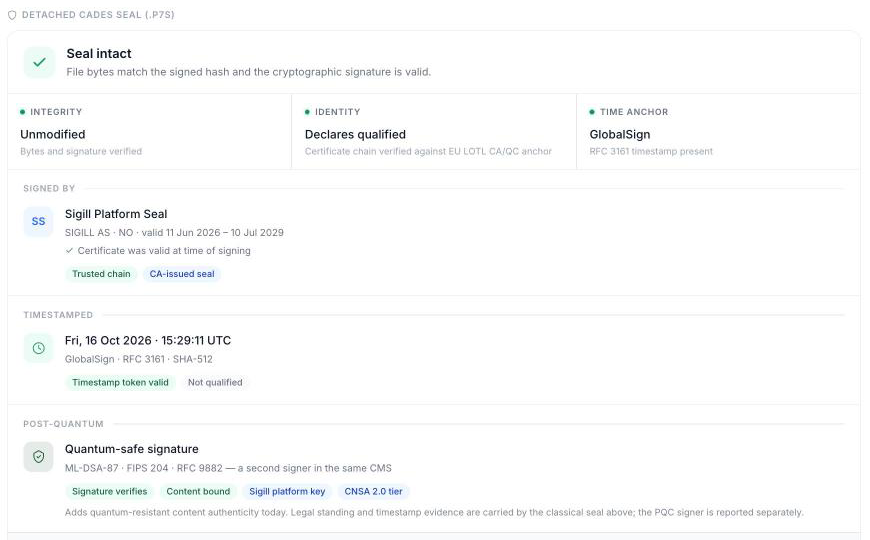The width and height of the screenshot is (870, 540).
Task: Click the Signature verifies badge
Action: tap(110, 491)
